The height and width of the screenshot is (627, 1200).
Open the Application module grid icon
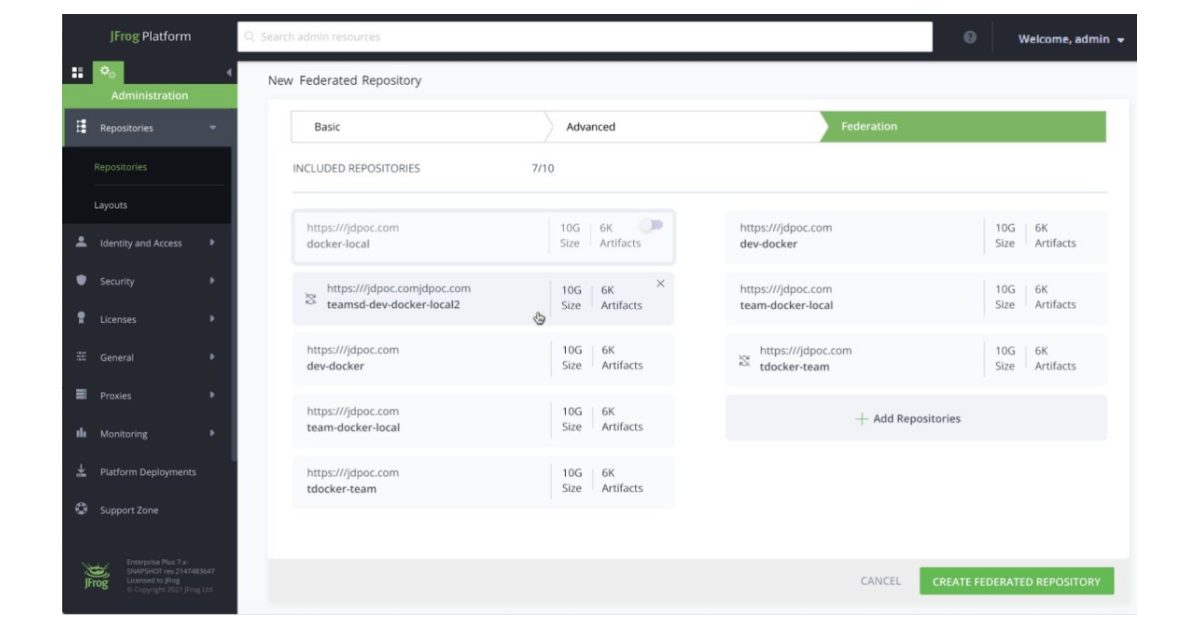click(77, 73)
